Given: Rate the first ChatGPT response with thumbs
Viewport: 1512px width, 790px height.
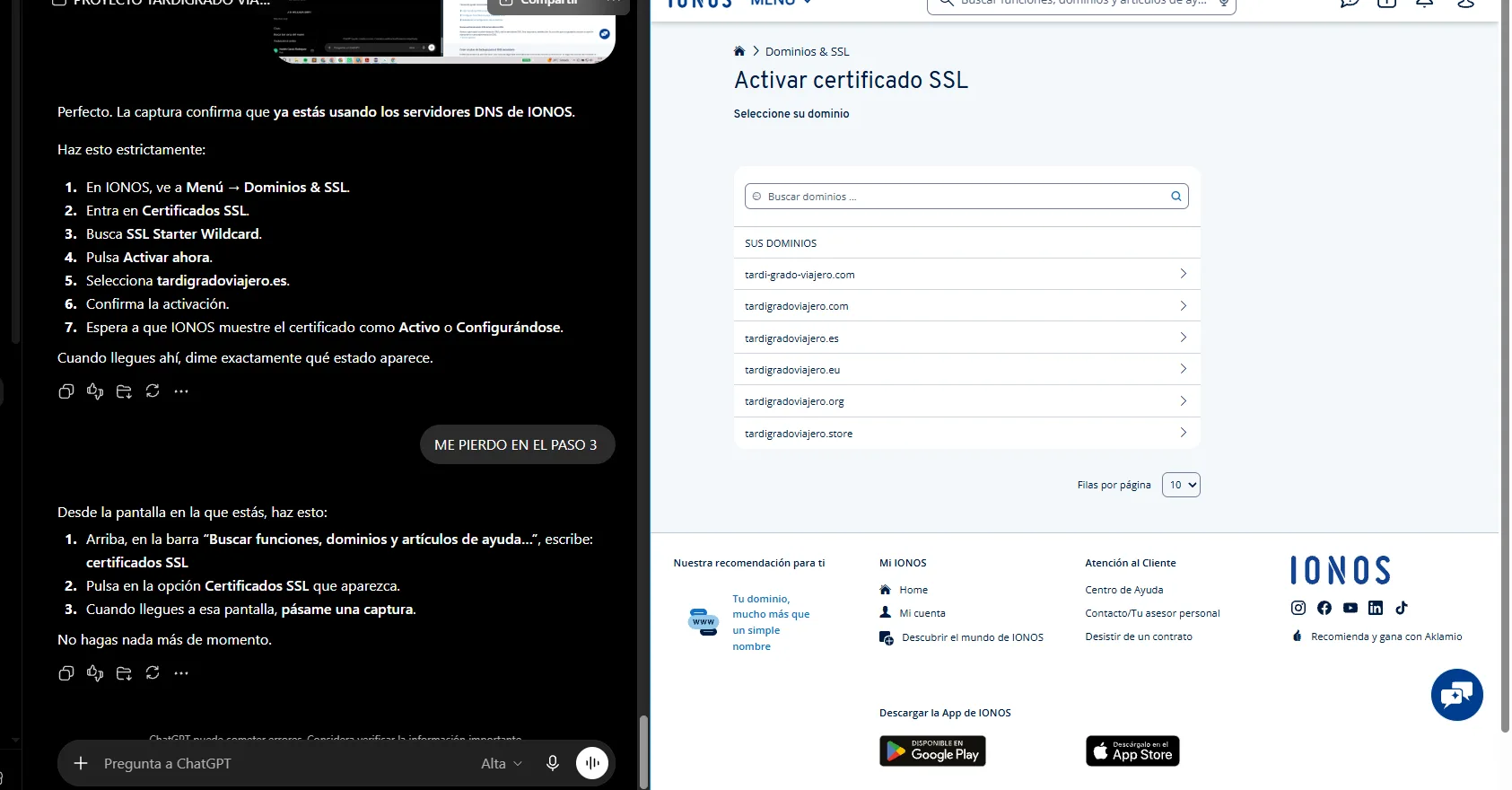Looking at the screenshot, I should 95,391.
